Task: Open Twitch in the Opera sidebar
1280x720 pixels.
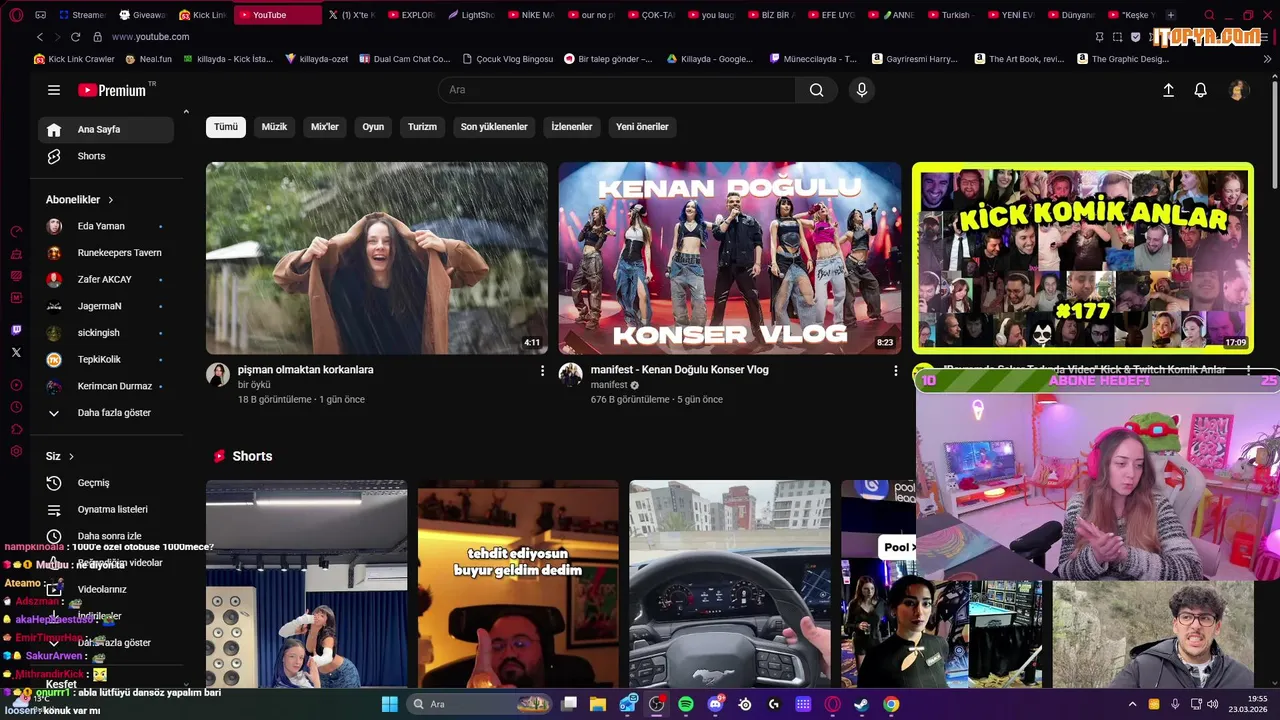Action: [x=16, y=331]
